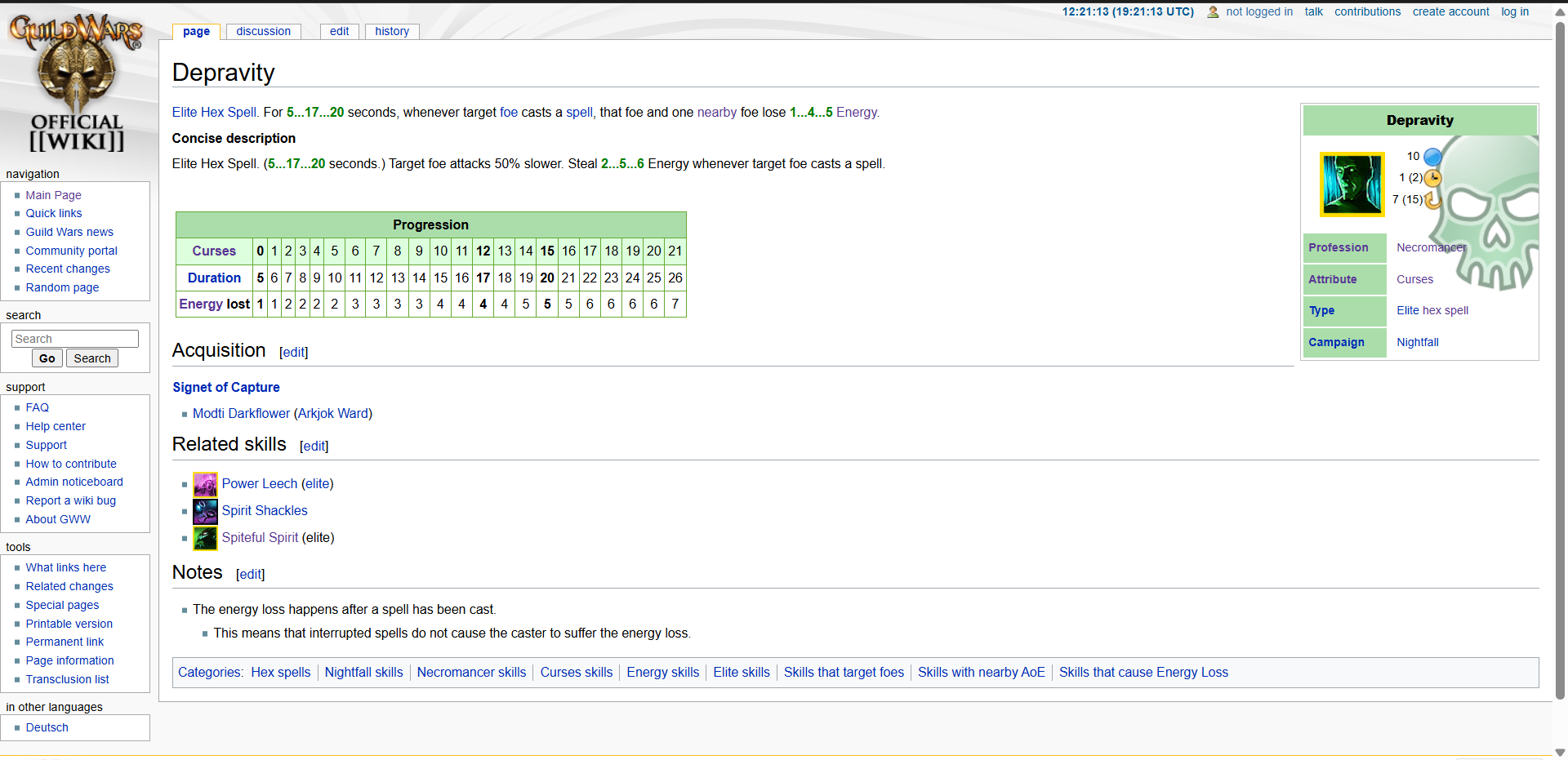
Task: Open Special pages link
Action: click(x=62, y=606)
